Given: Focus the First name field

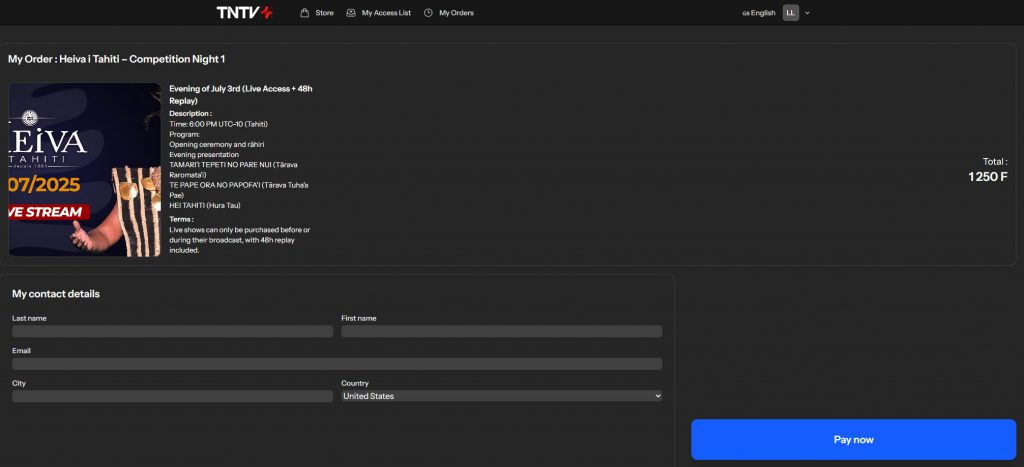Looking at the screenshot, I should pos(501,331).
